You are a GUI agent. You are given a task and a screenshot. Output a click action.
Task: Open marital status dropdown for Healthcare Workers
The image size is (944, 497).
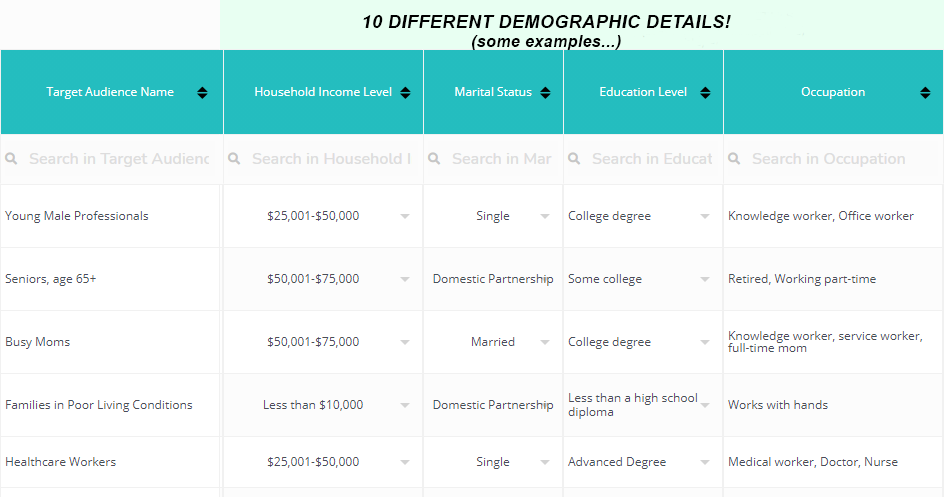point(545,463)
